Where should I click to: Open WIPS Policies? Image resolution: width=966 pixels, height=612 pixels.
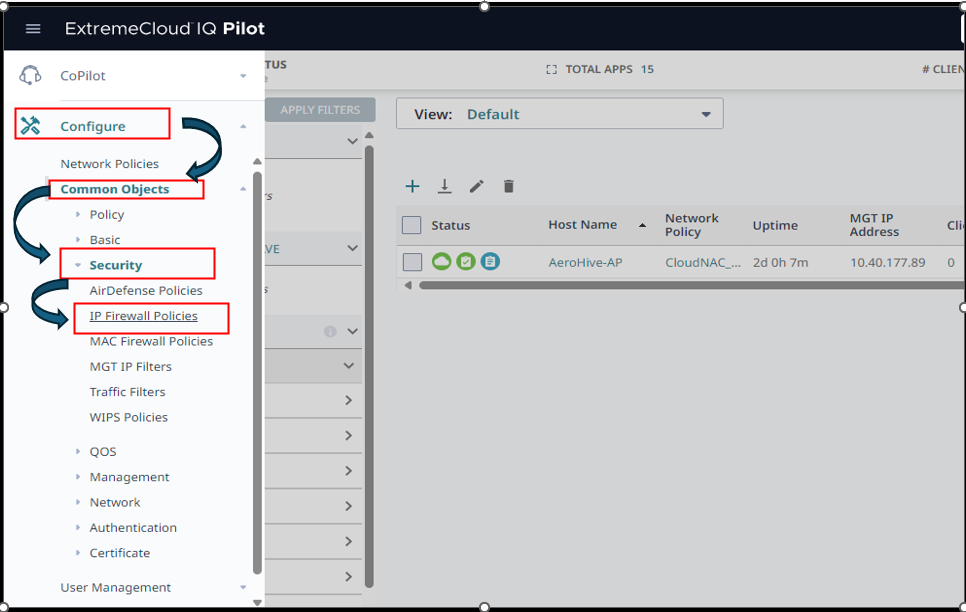[x=129, y=417]
